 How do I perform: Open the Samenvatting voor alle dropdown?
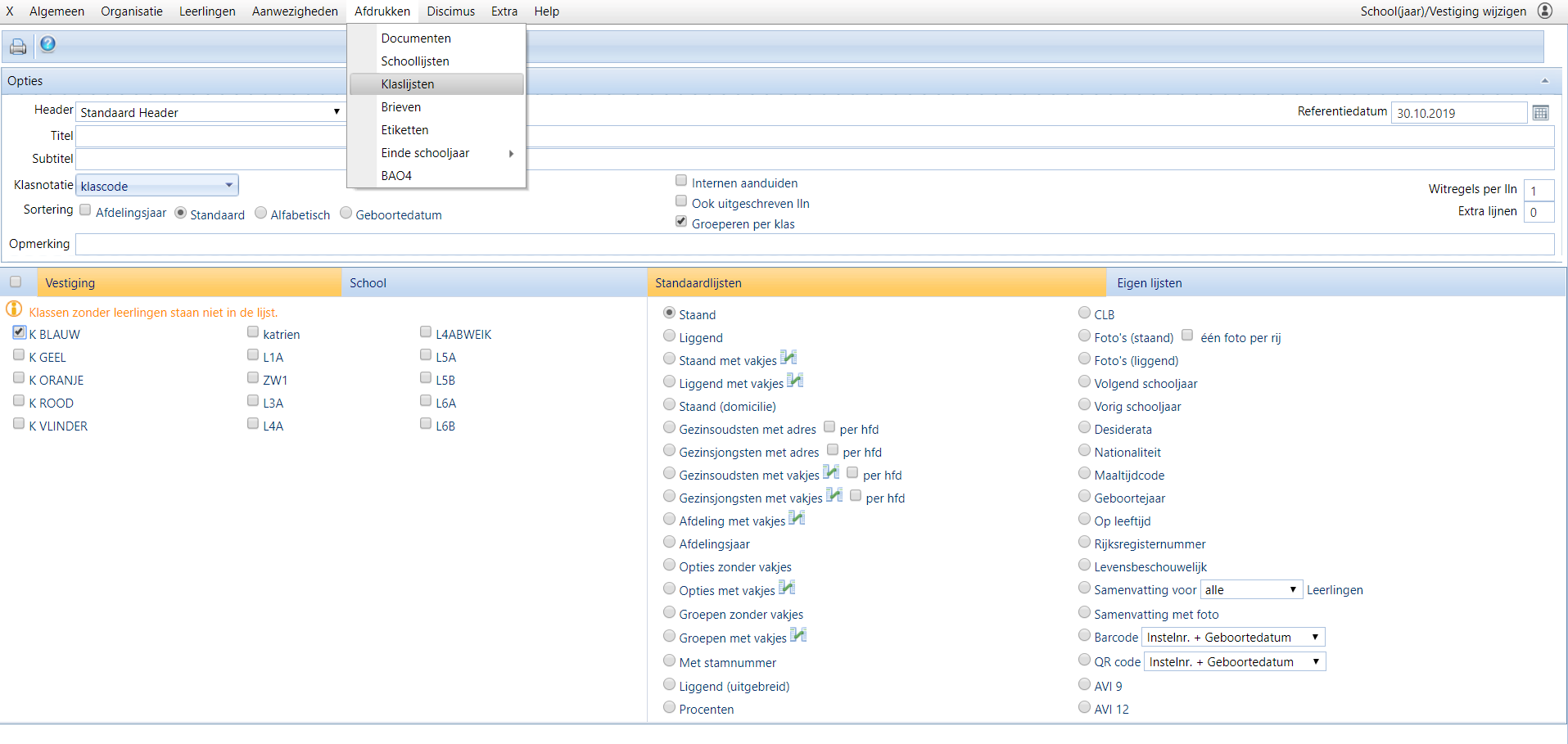click(x=1251, y=589)
